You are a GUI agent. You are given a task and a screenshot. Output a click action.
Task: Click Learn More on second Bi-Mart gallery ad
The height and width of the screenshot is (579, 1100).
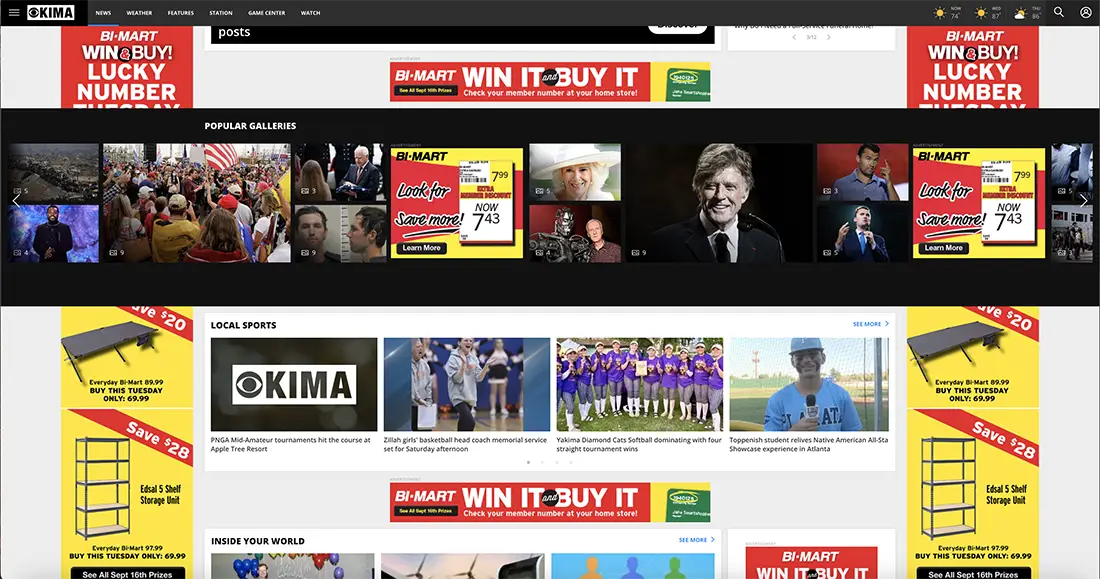coord(944,248)
